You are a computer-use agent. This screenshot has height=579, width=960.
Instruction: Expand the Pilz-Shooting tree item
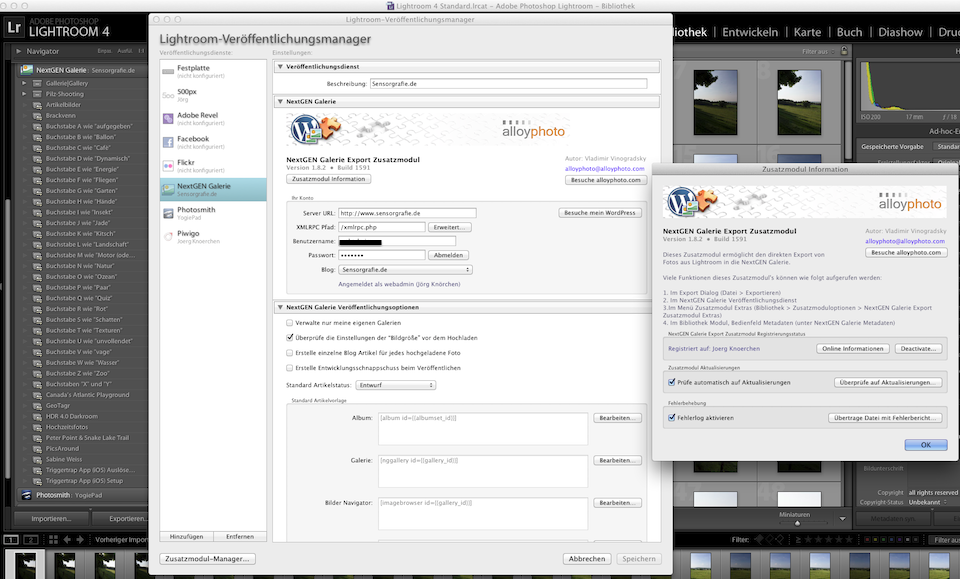click(x=24, y=94)
